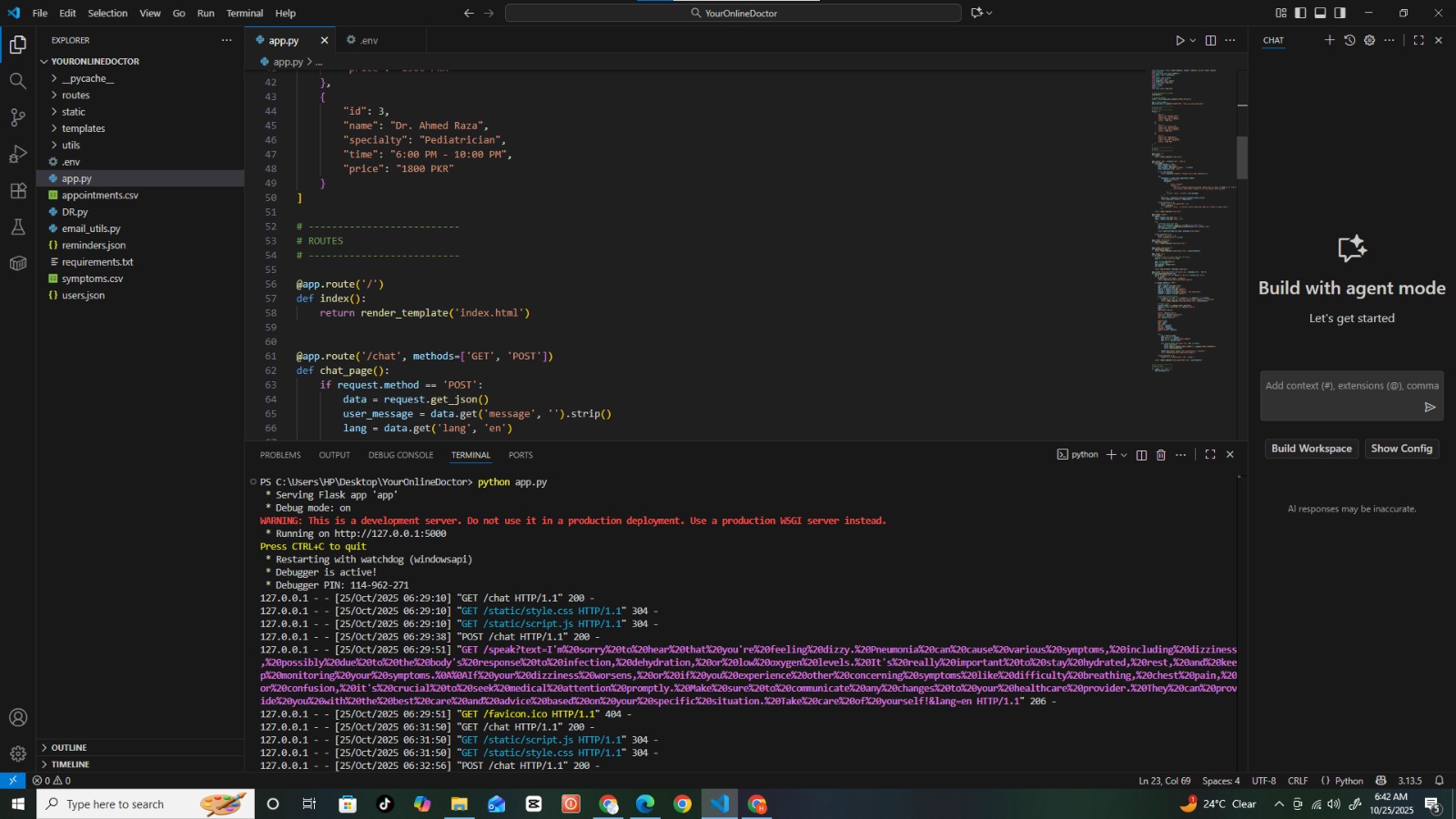Viewport: 1456px width, 819px height.
Task: Click the Explorer files icon in activity bar
Action: 17,45
